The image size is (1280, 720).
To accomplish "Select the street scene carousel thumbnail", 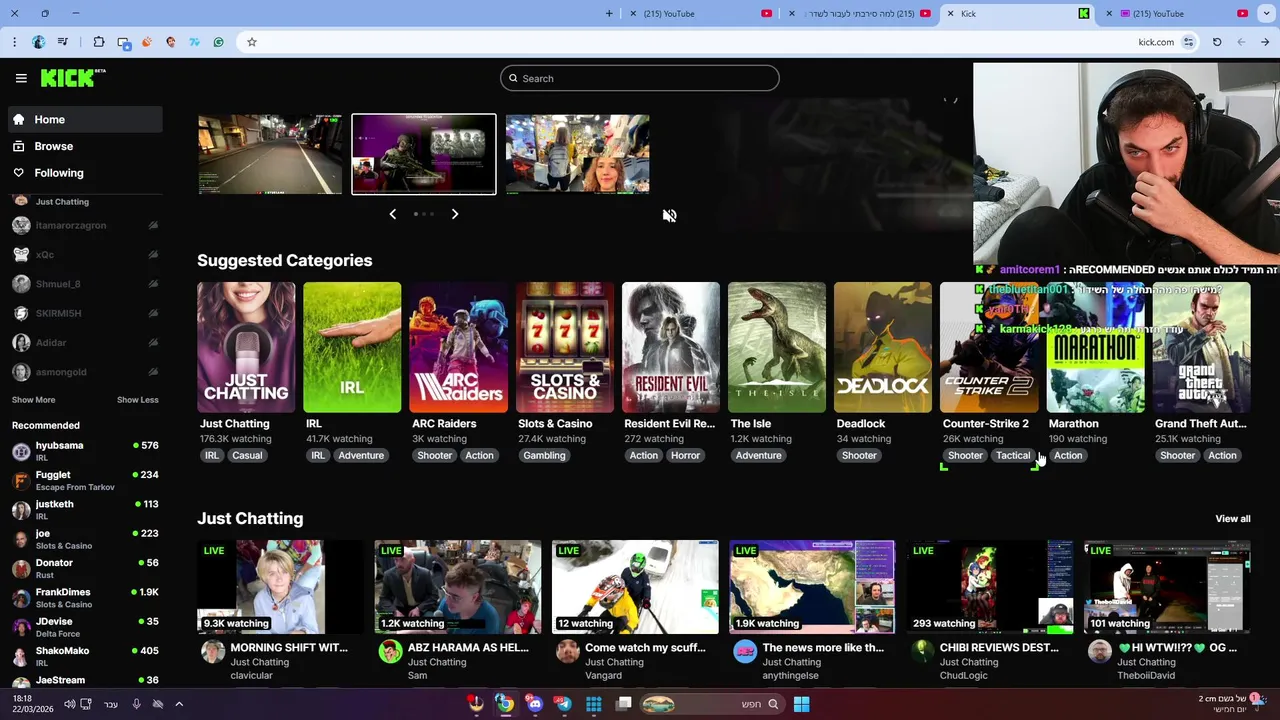I will 270,154.
